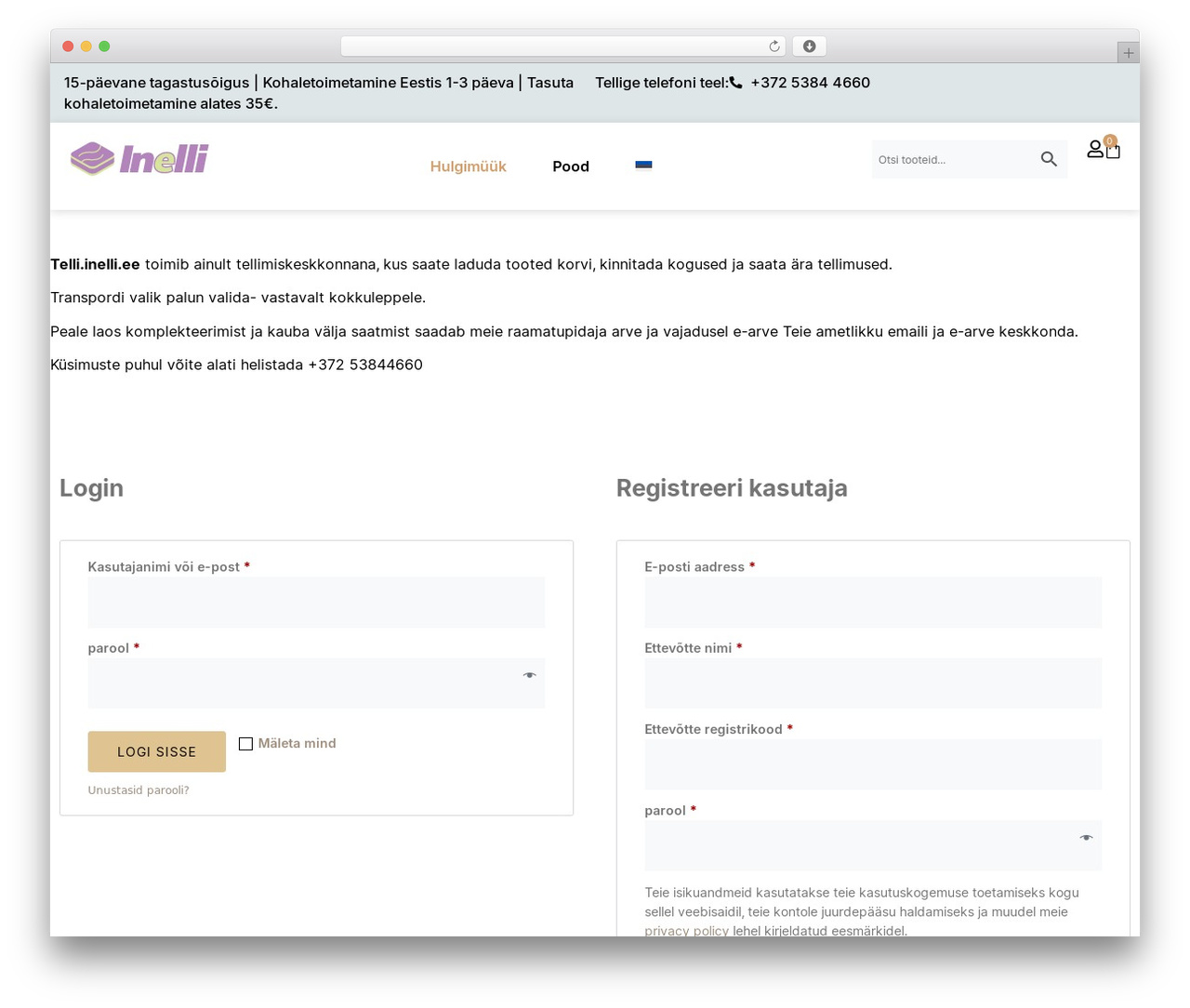Click the Login heading
1190x1008 pixels.
click(x=91, y=488)
